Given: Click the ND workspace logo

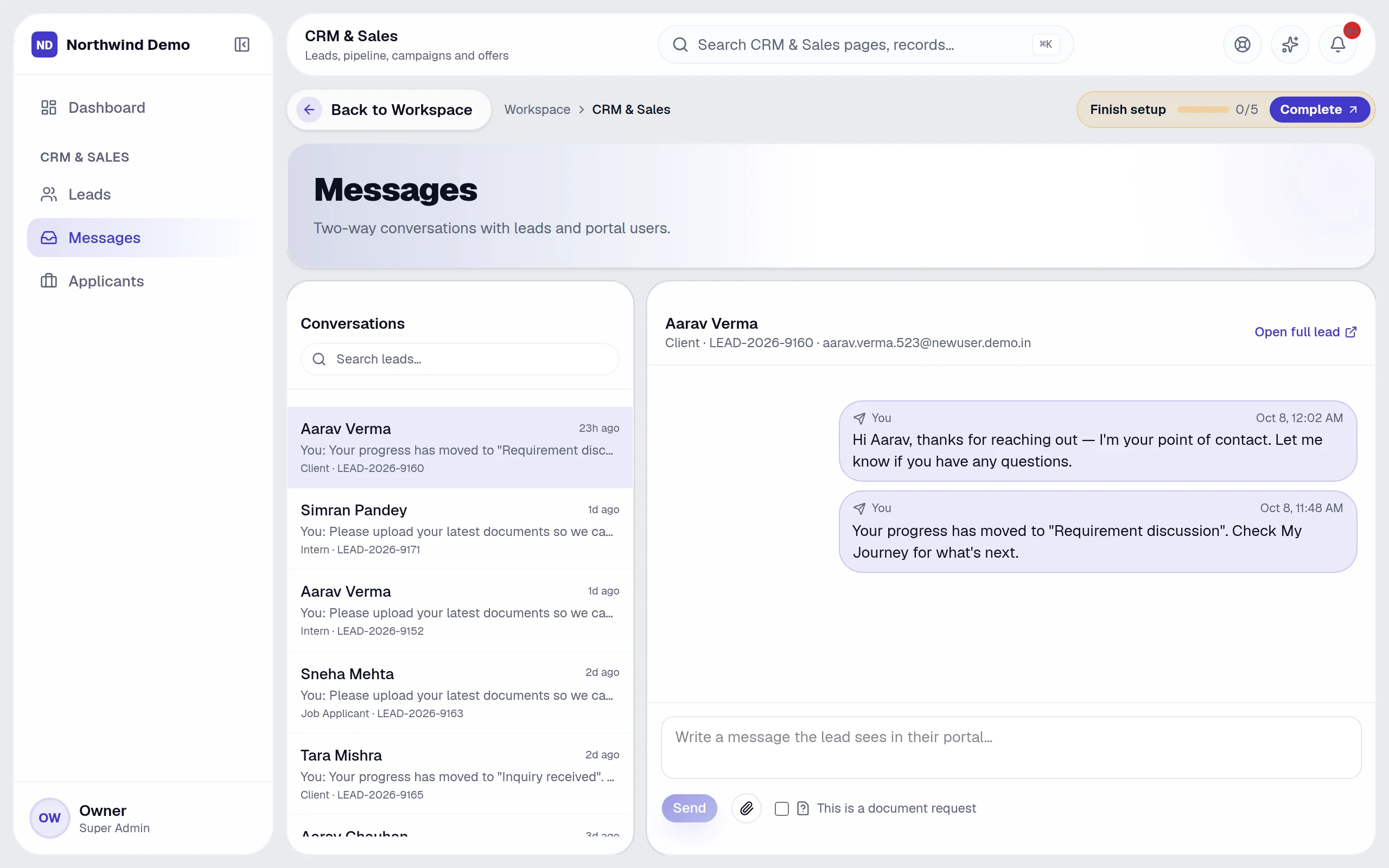Looking at the screenshot, I should 44,44.
